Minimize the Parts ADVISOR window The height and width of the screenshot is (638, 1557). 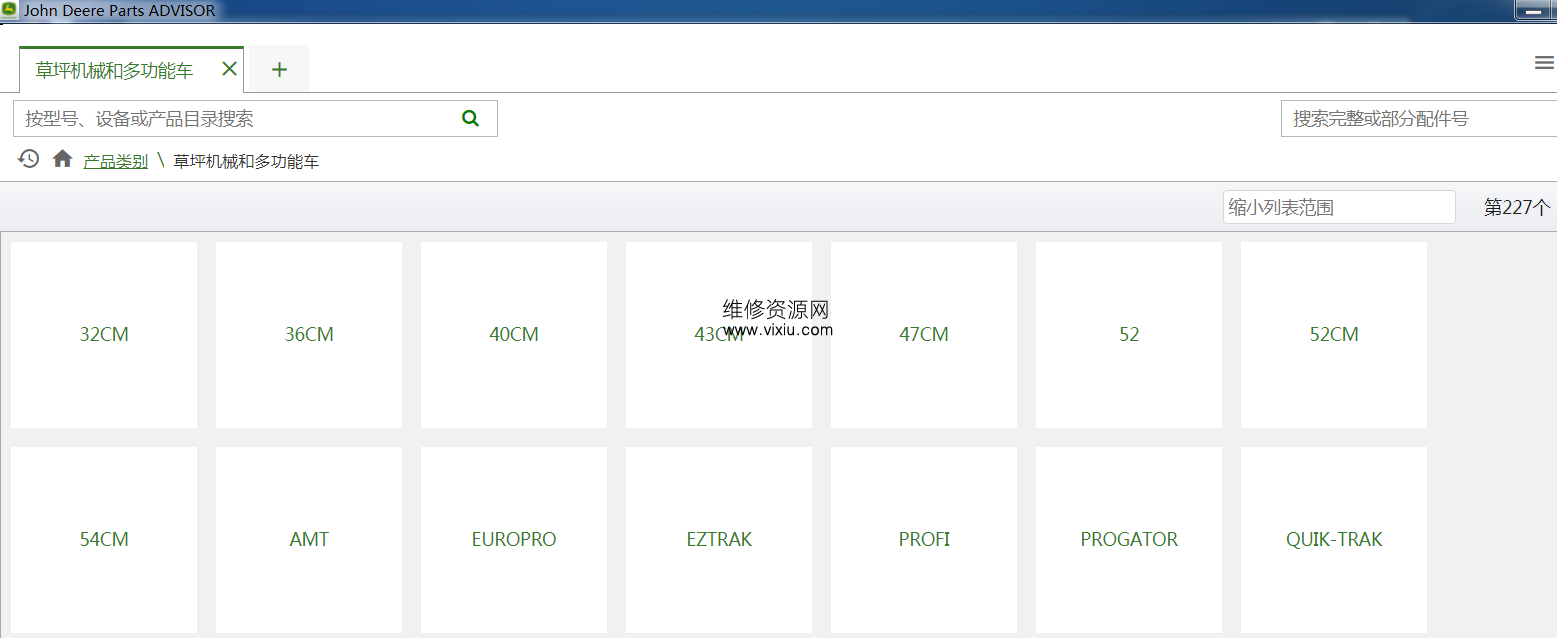(1532, 11)
